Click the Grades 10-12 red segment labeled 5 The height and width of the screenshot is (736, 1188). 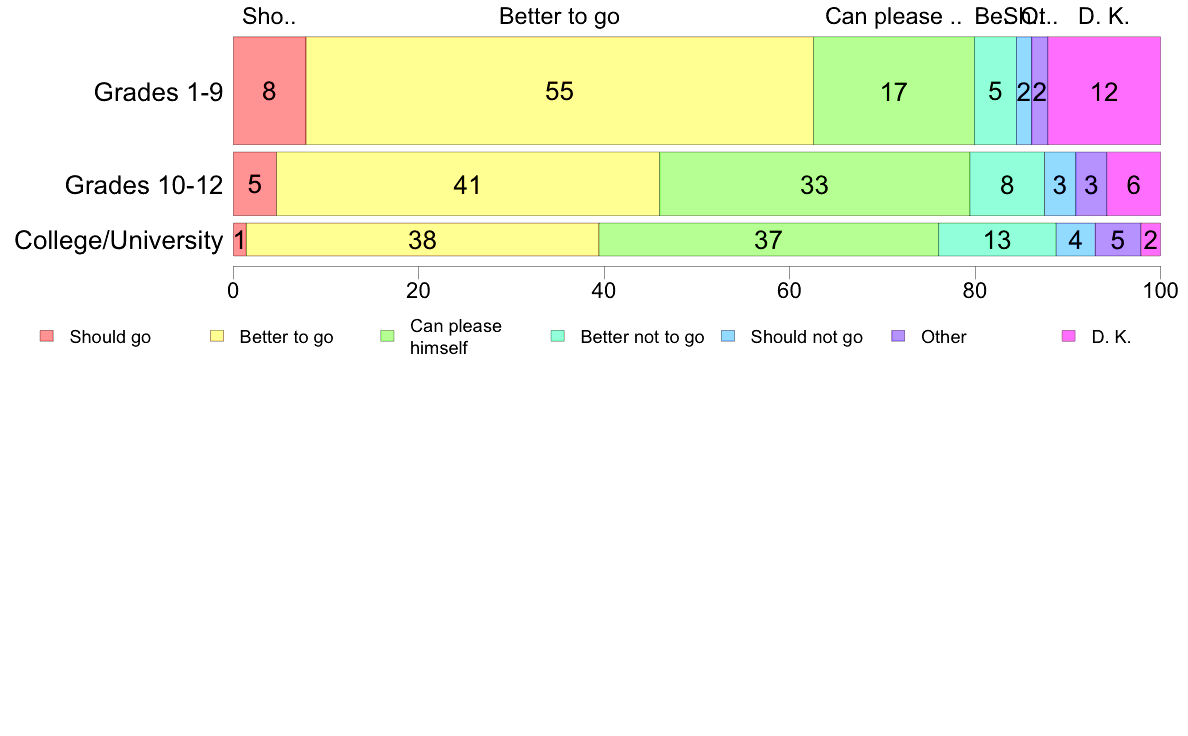(255, 183)
